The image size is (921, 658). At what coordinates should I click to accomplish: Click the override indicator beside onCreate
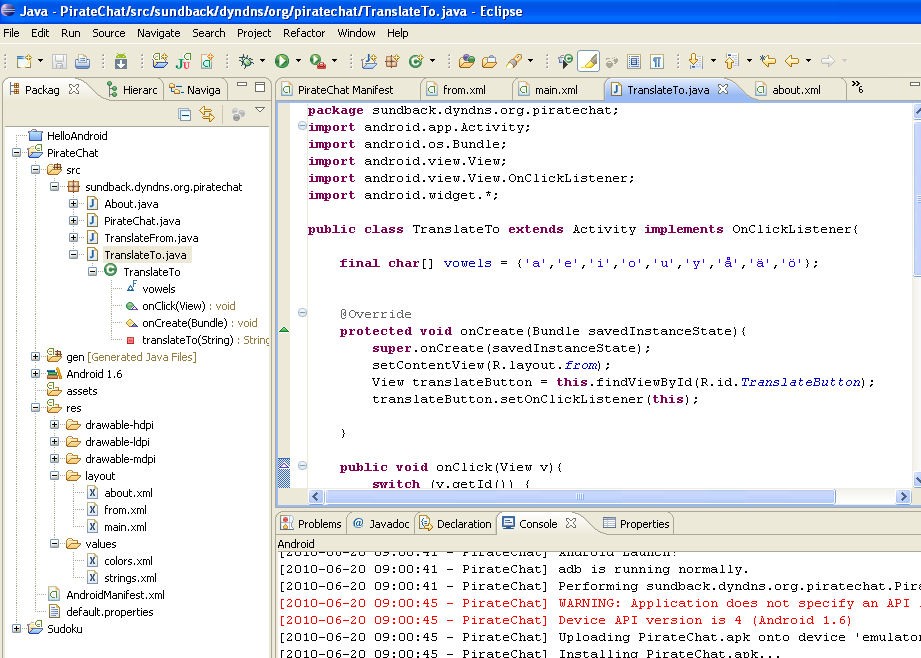coord(284,331)
